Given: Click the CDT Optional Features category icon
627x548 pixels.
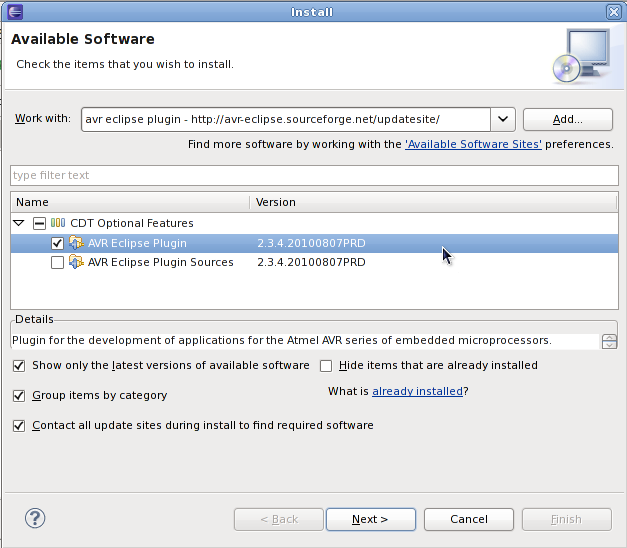Looking at the screenshot, I should [58, 223].
